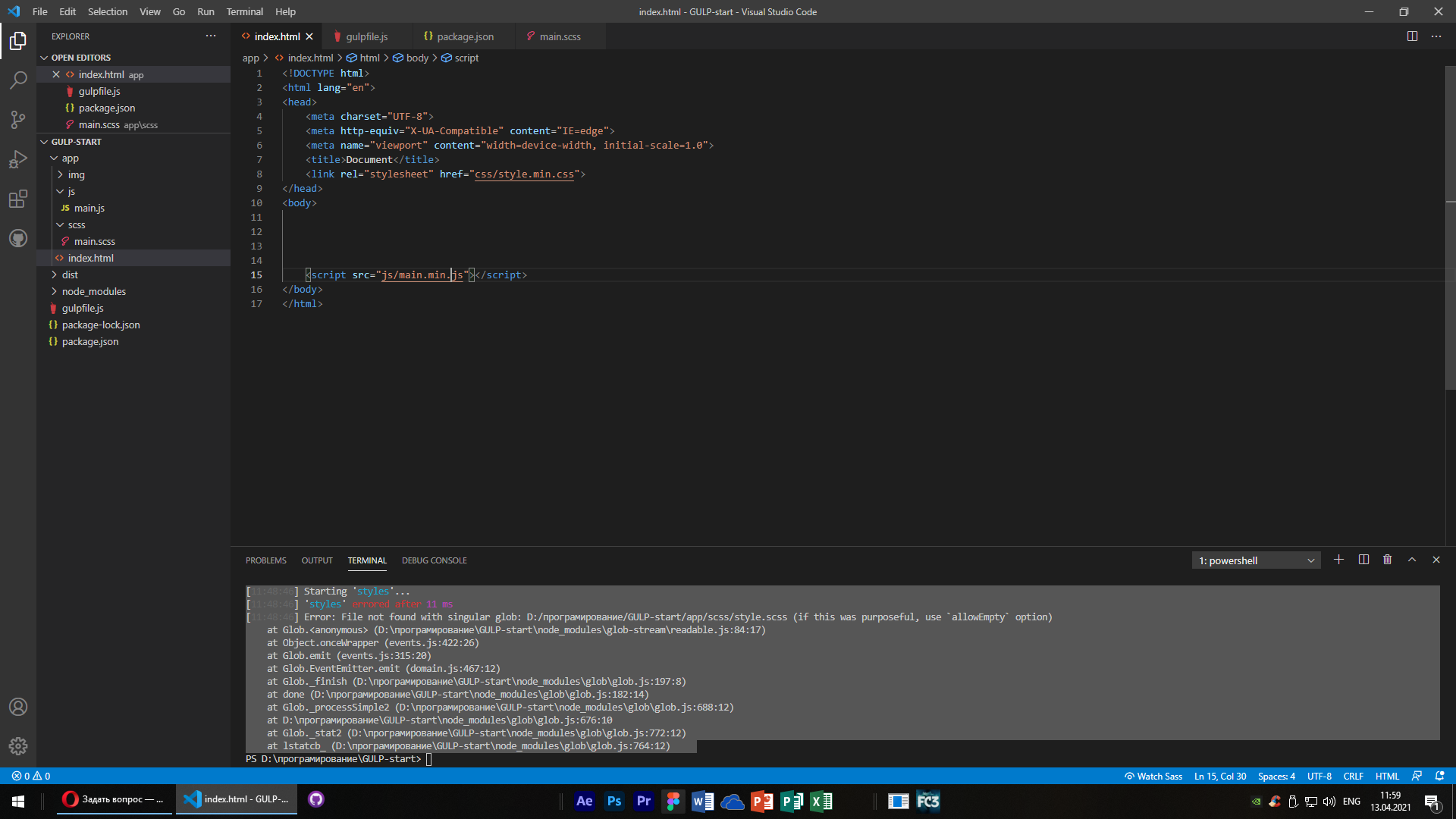Open the Accounts menu icon
1456x819 pixels.
click(x=18, y=707)
